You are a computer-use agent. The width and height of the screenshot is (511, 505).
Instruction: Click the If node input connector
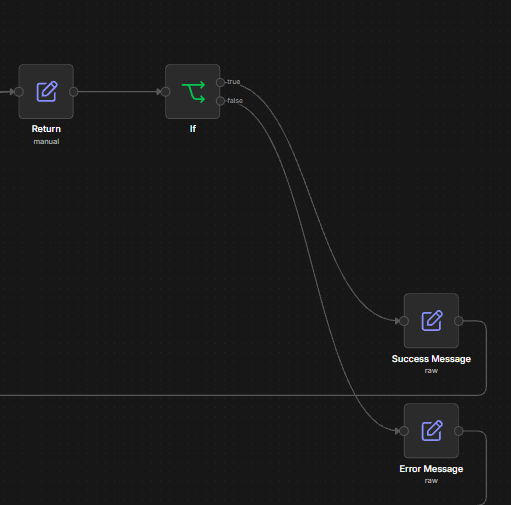pos(166,92)
